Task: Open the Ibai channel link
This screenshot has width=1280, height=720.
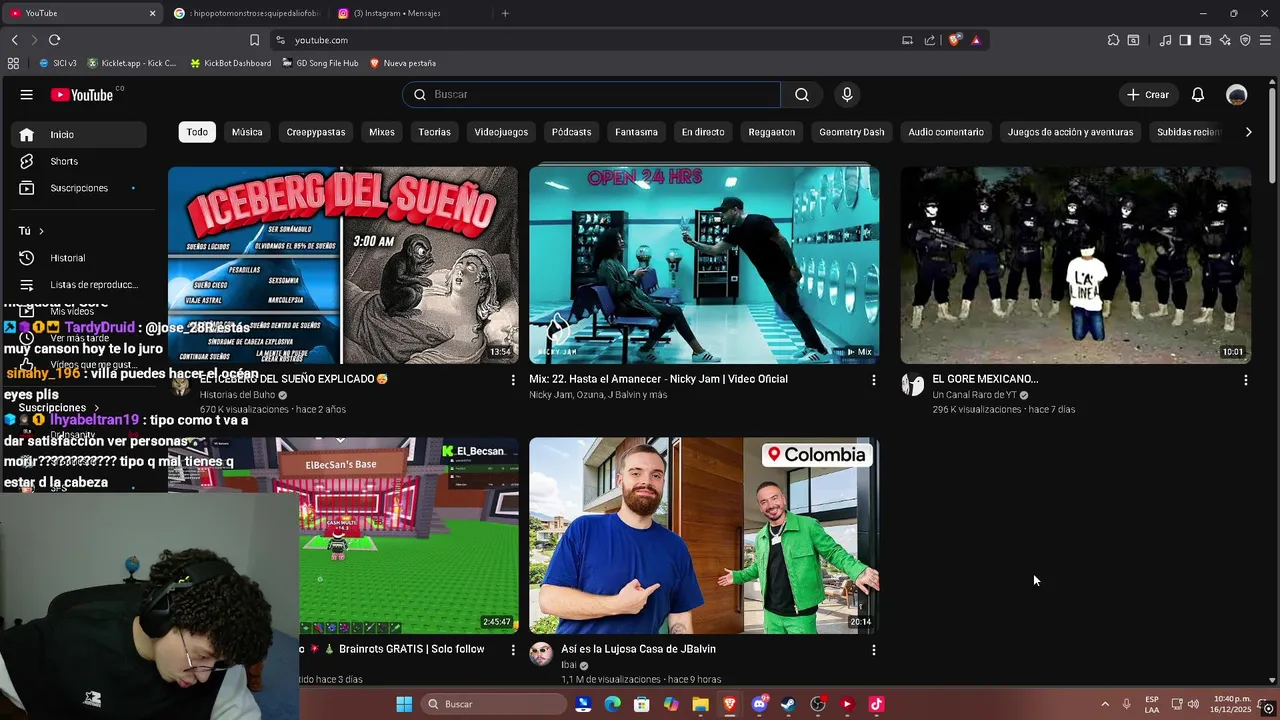Action: [568, 665]
